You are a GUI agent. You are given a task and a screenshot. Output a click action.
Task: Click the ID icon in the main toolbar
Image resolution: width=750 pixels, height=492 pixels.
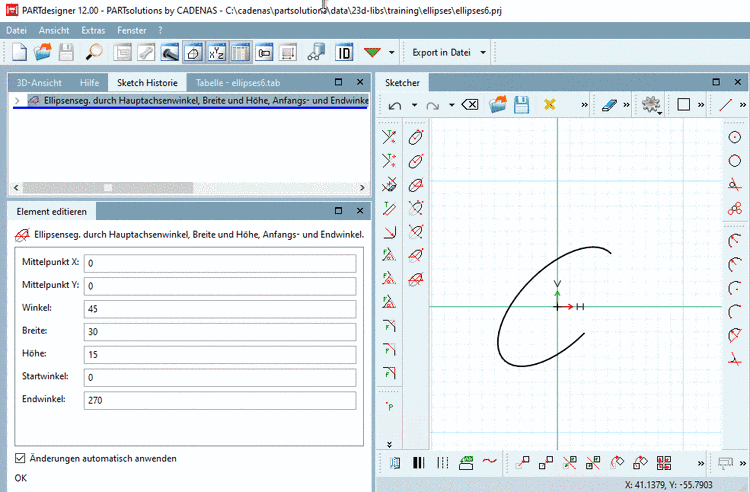coord(345,51)
